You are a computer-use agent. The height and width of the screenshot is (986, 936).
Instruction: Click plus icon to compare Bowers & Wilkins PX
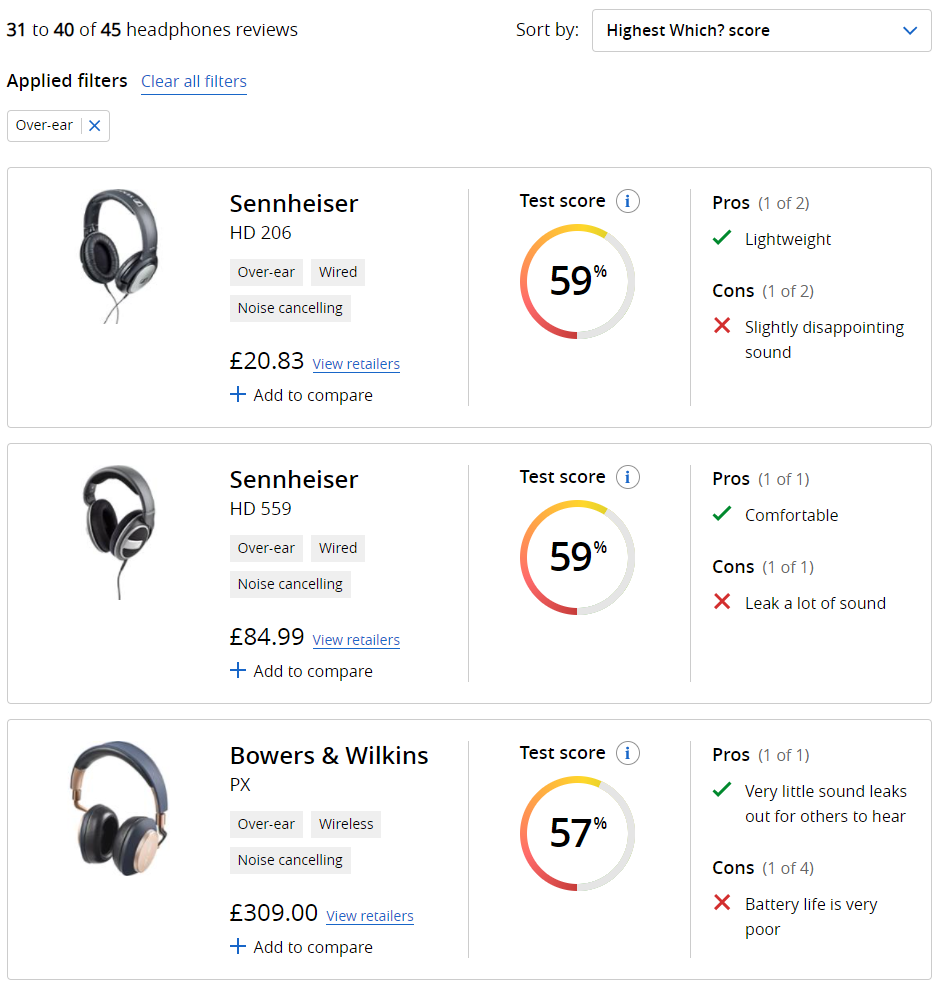coord(238,947)
